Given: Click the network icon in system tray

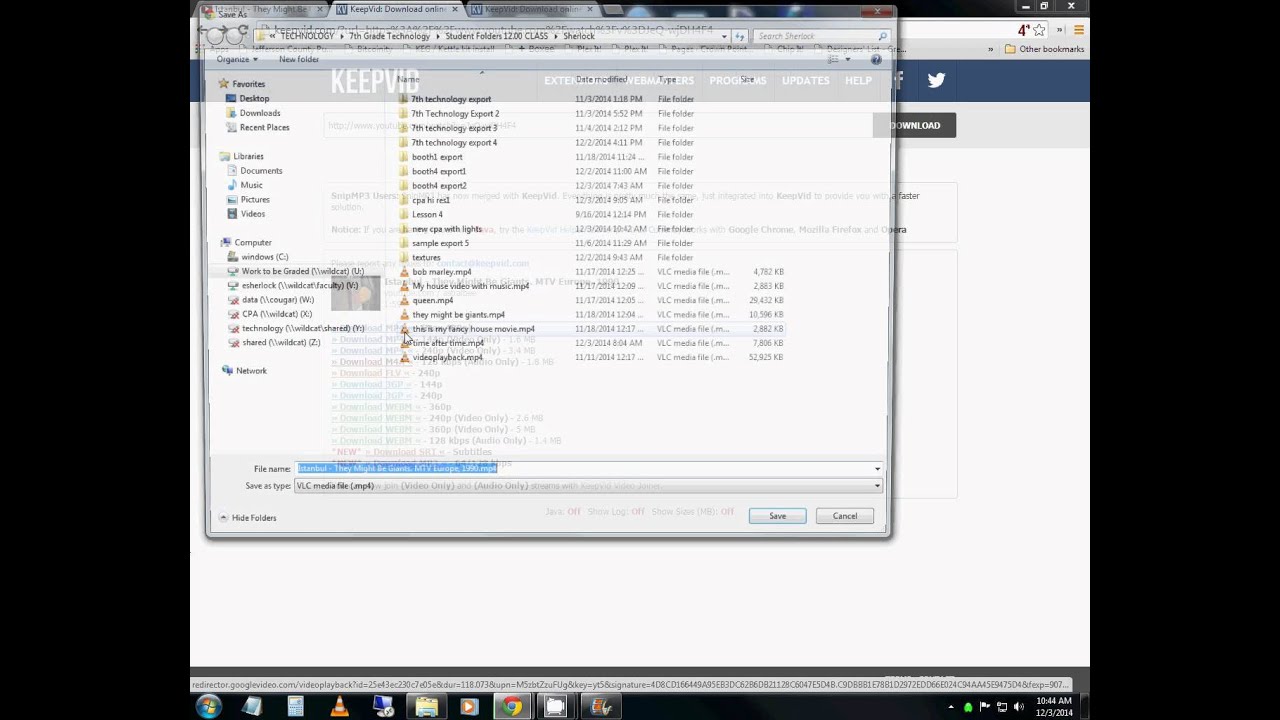Looking at the screenshot, I should pos(1002,708).
